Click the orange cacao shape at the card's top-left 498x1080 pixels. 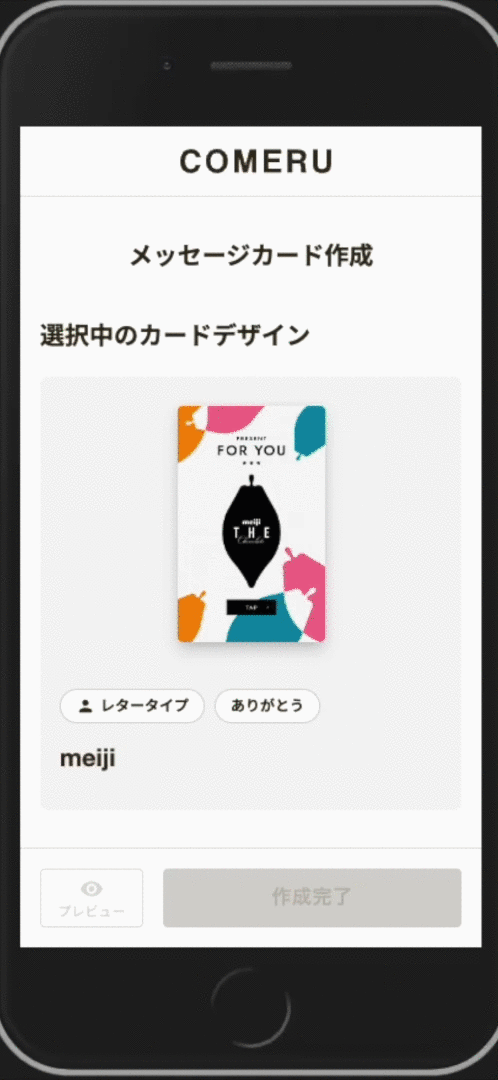(x=189, y=434)
